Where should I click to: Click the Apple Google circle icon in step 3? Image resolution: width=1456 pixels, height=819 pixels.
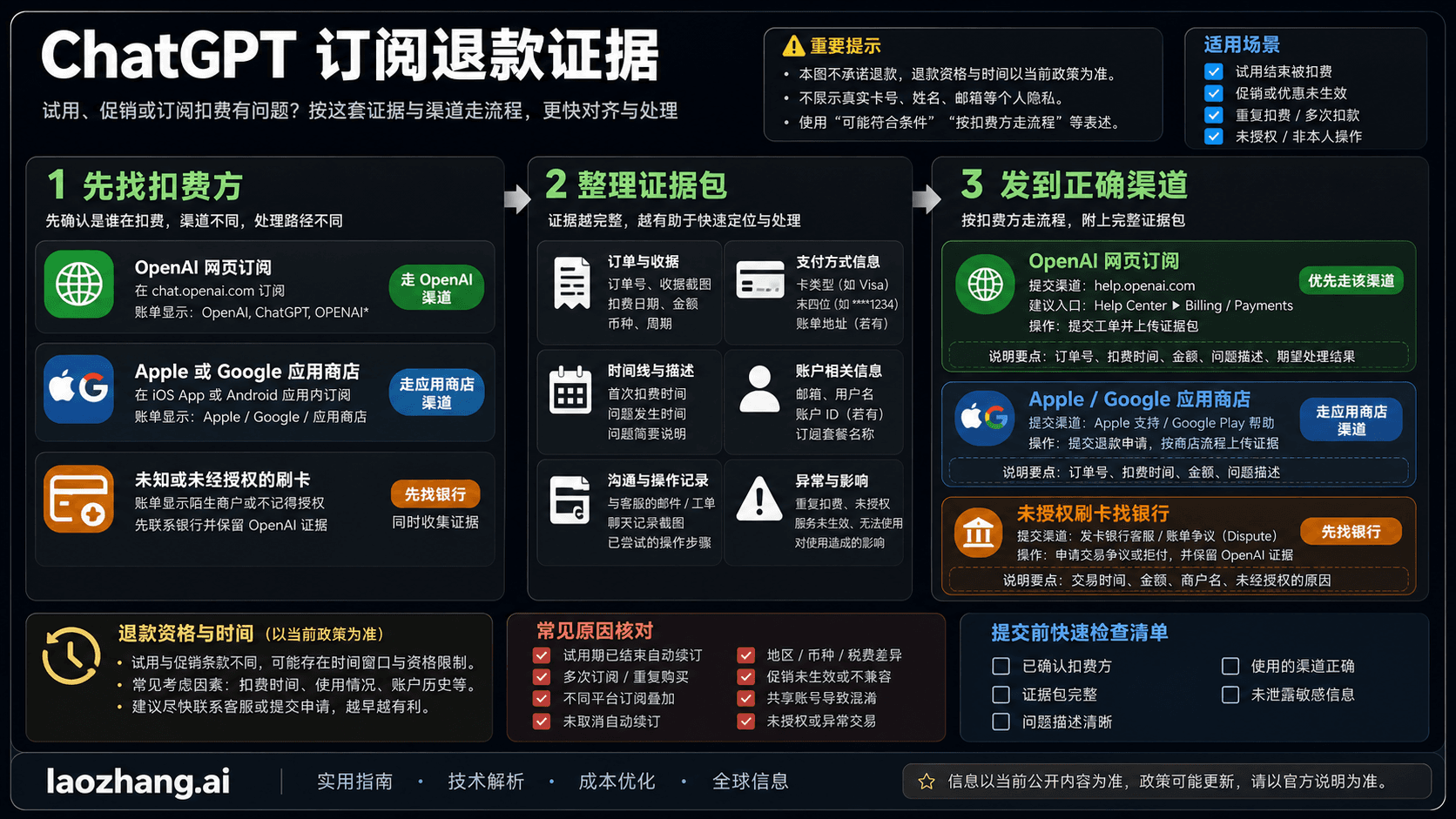coord(985,418)
